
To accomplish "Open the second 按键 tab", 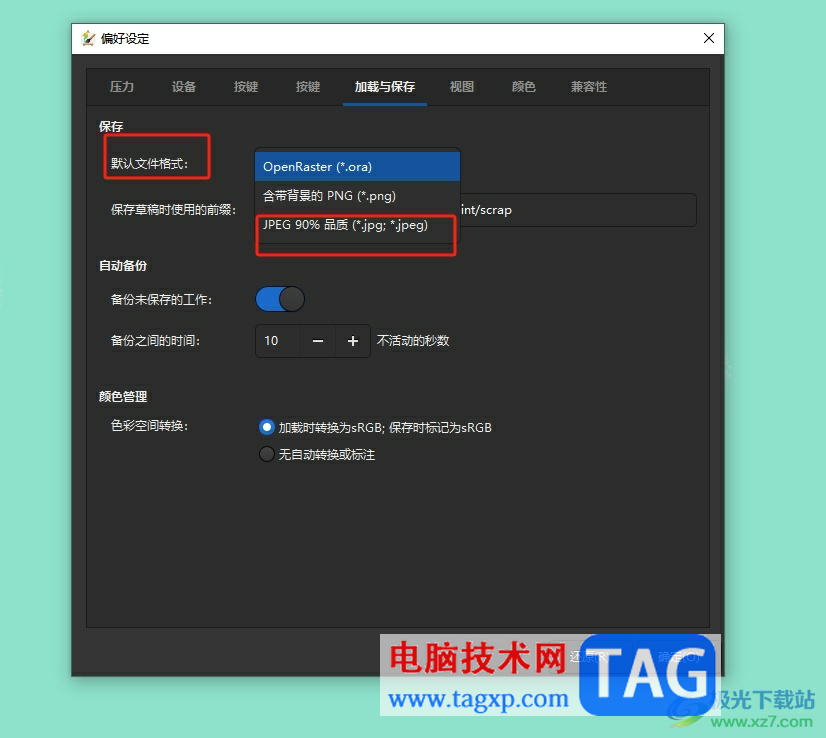I will 308,86.
